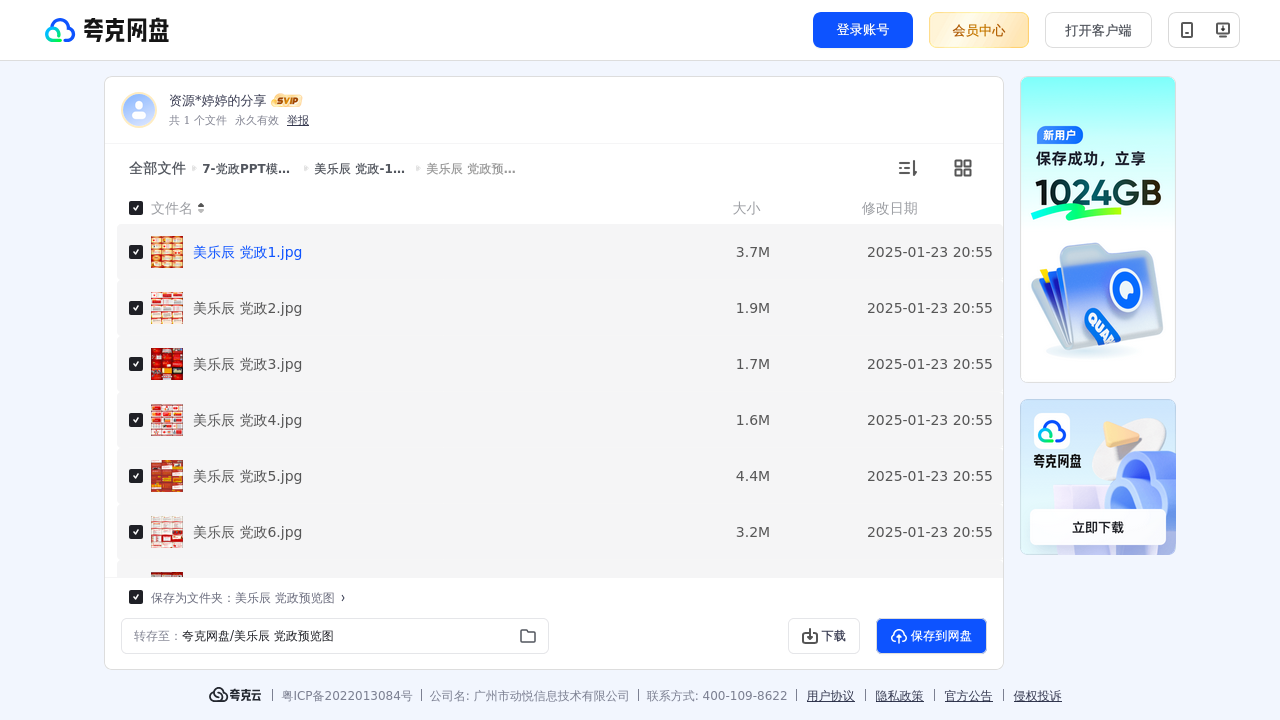Image resolution: width=1280 pixels, height=720 pixels.
Task: Open the folder picker icon in the save path field
Action: click(x=528, y=636)
